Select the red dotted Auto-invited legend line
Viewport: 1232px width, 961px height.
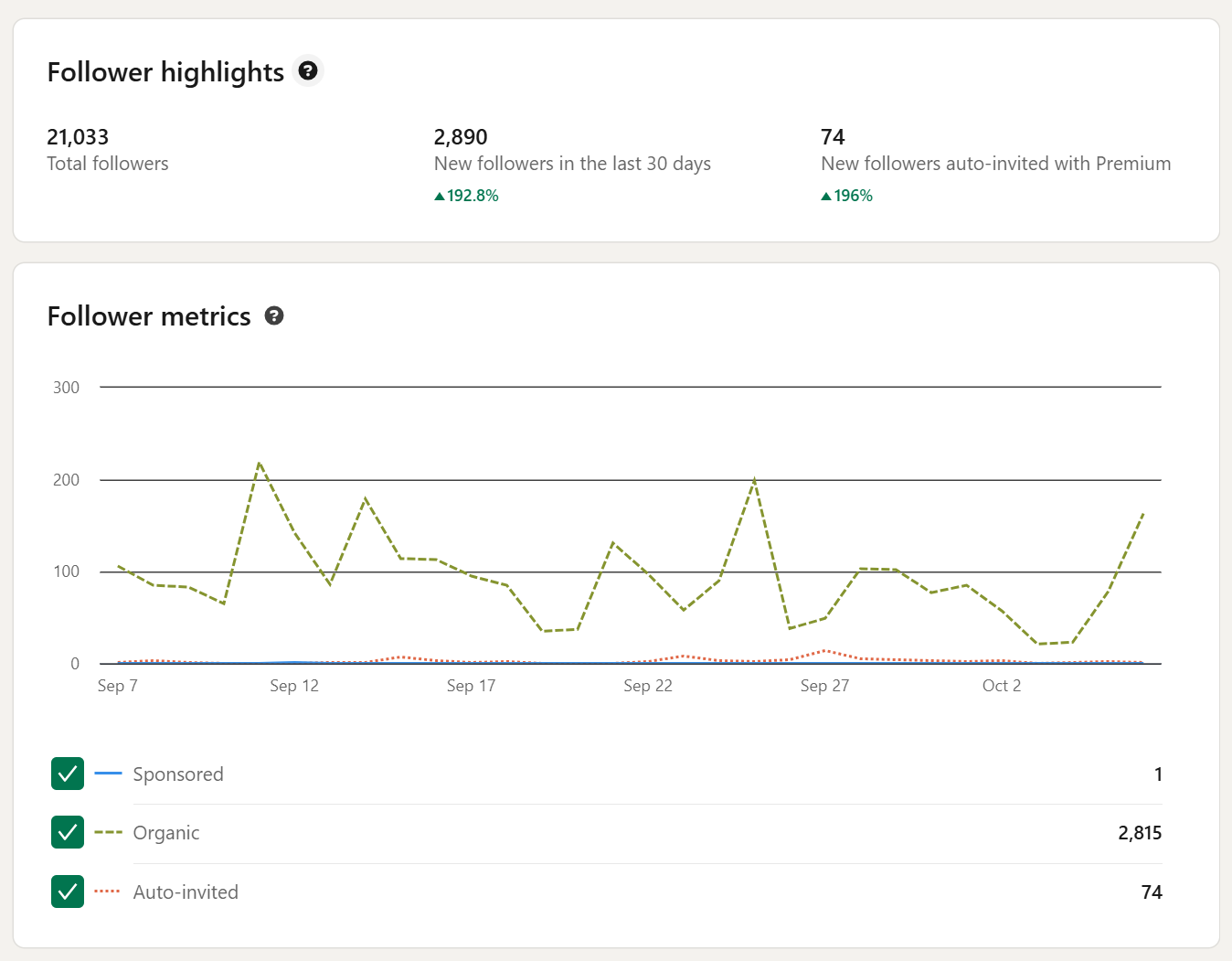108,892
